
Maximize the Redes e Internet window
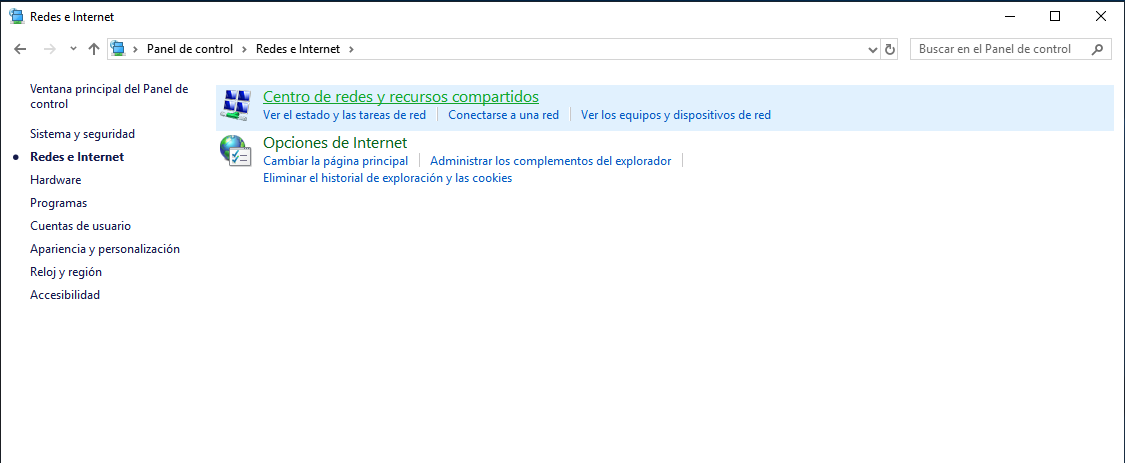click(1055, 17)
